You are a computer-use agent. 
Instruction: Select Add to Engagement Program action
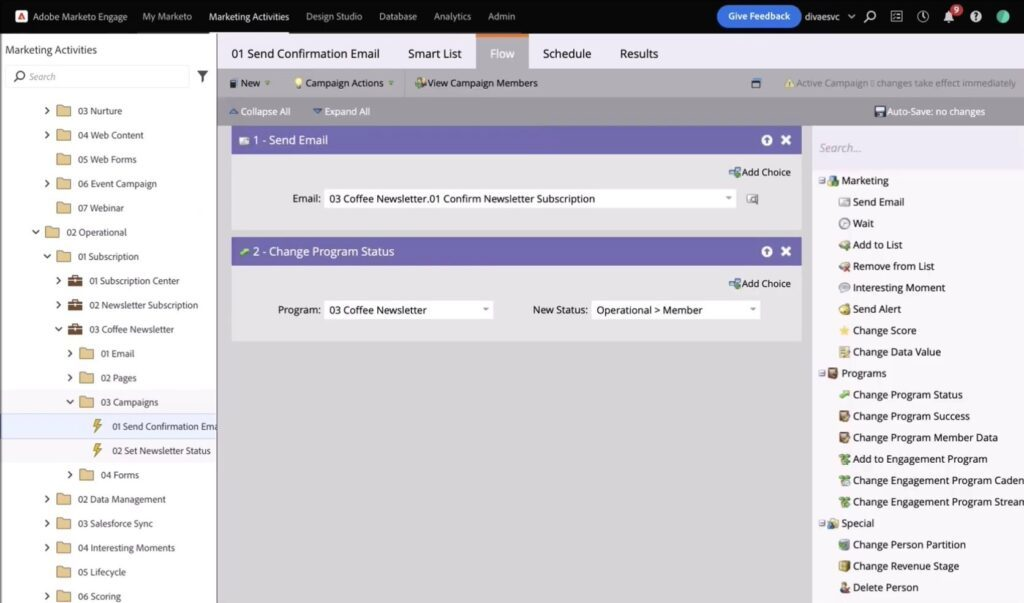click(x=913, y=459)
